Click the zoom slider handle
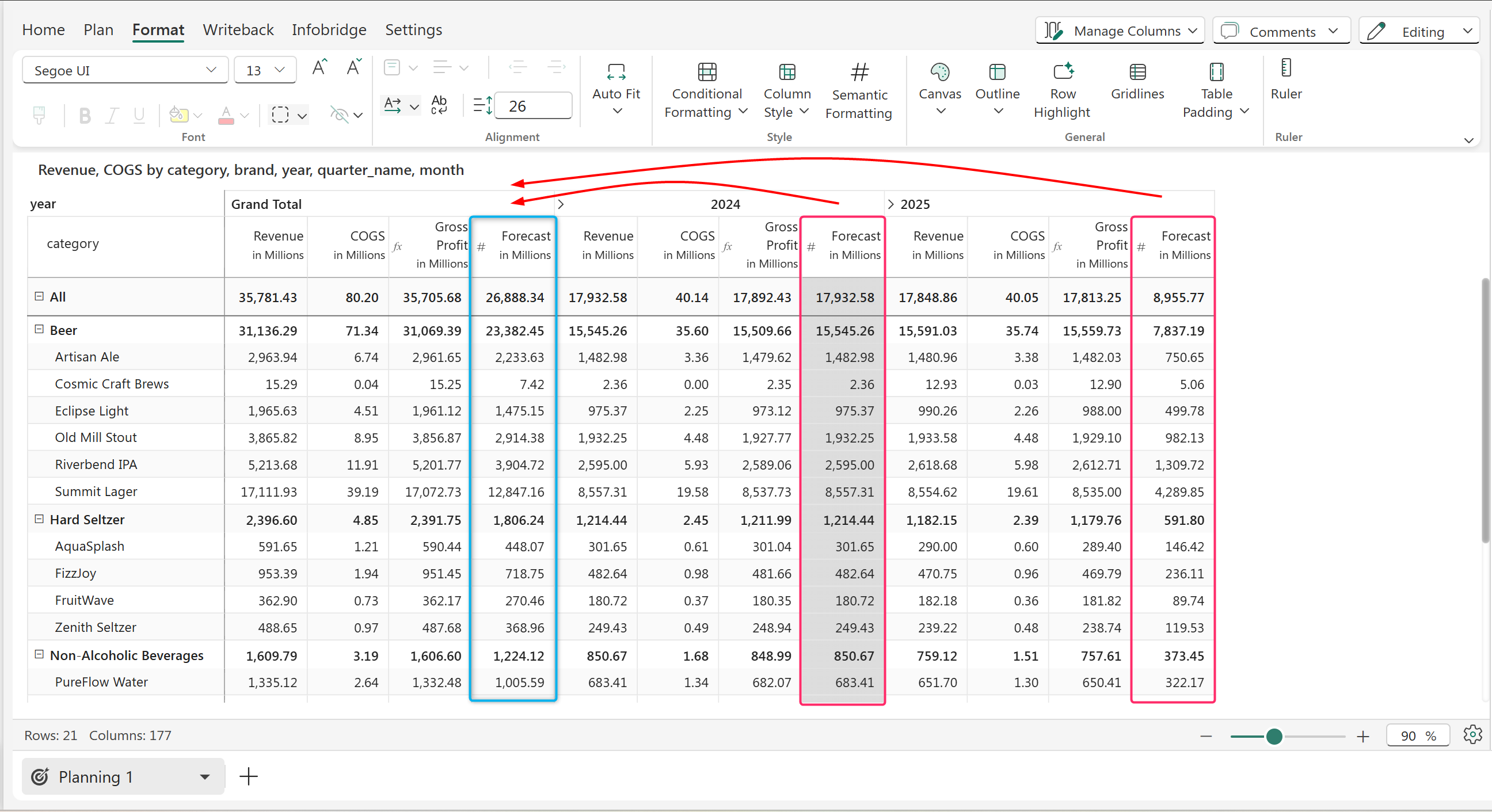Viewport: 1492px width, 812px height. tap(1274, 736)
